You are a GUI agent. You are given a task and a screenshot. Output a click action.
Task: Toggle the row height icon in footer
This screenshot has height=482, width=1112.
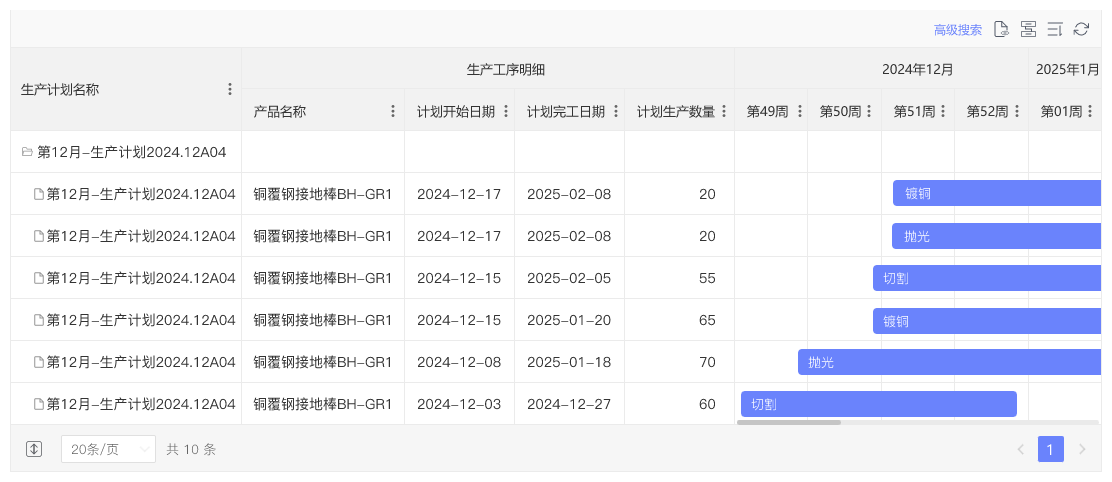[34, 449]
